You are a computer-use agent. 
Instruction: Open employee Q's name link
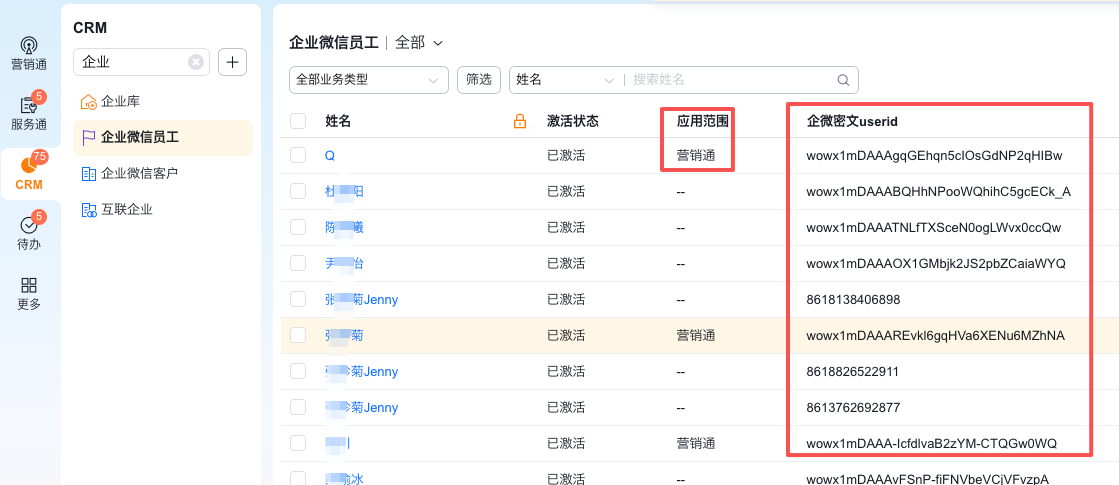330,156
